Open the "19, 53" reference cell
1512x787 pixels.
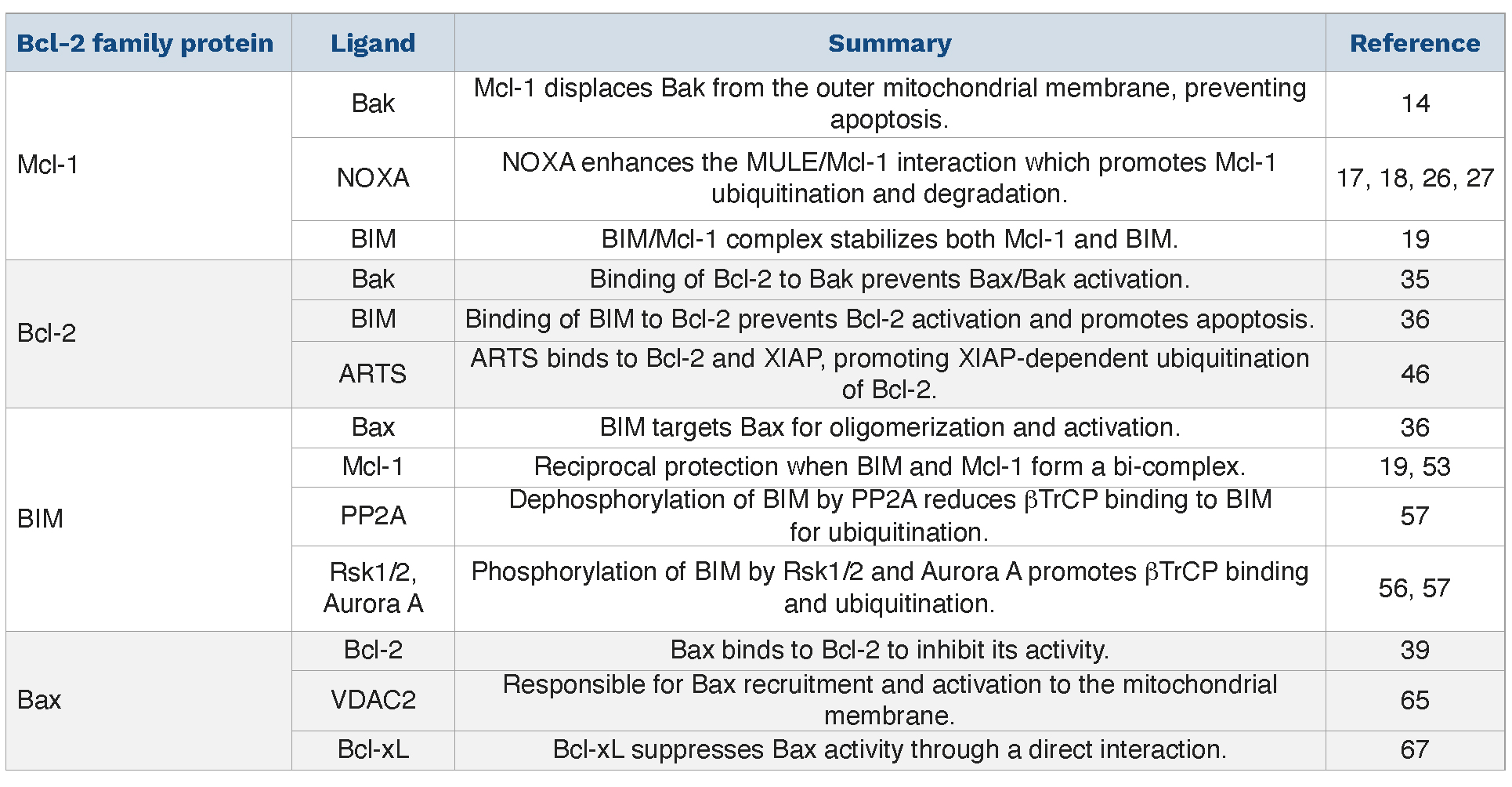click(x=1414, y=467)
